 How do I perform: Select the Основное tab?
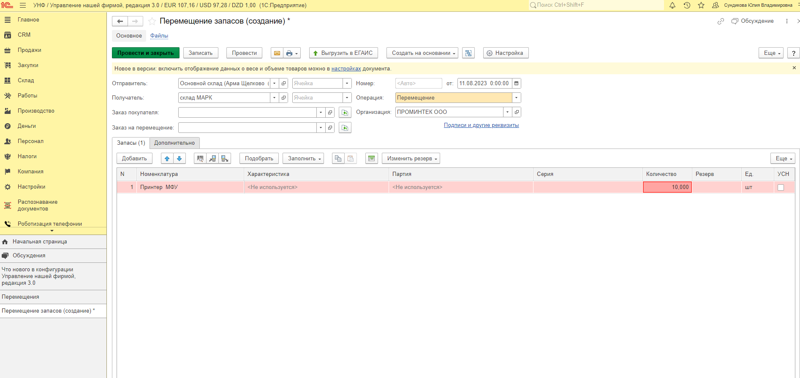(129, 36)
